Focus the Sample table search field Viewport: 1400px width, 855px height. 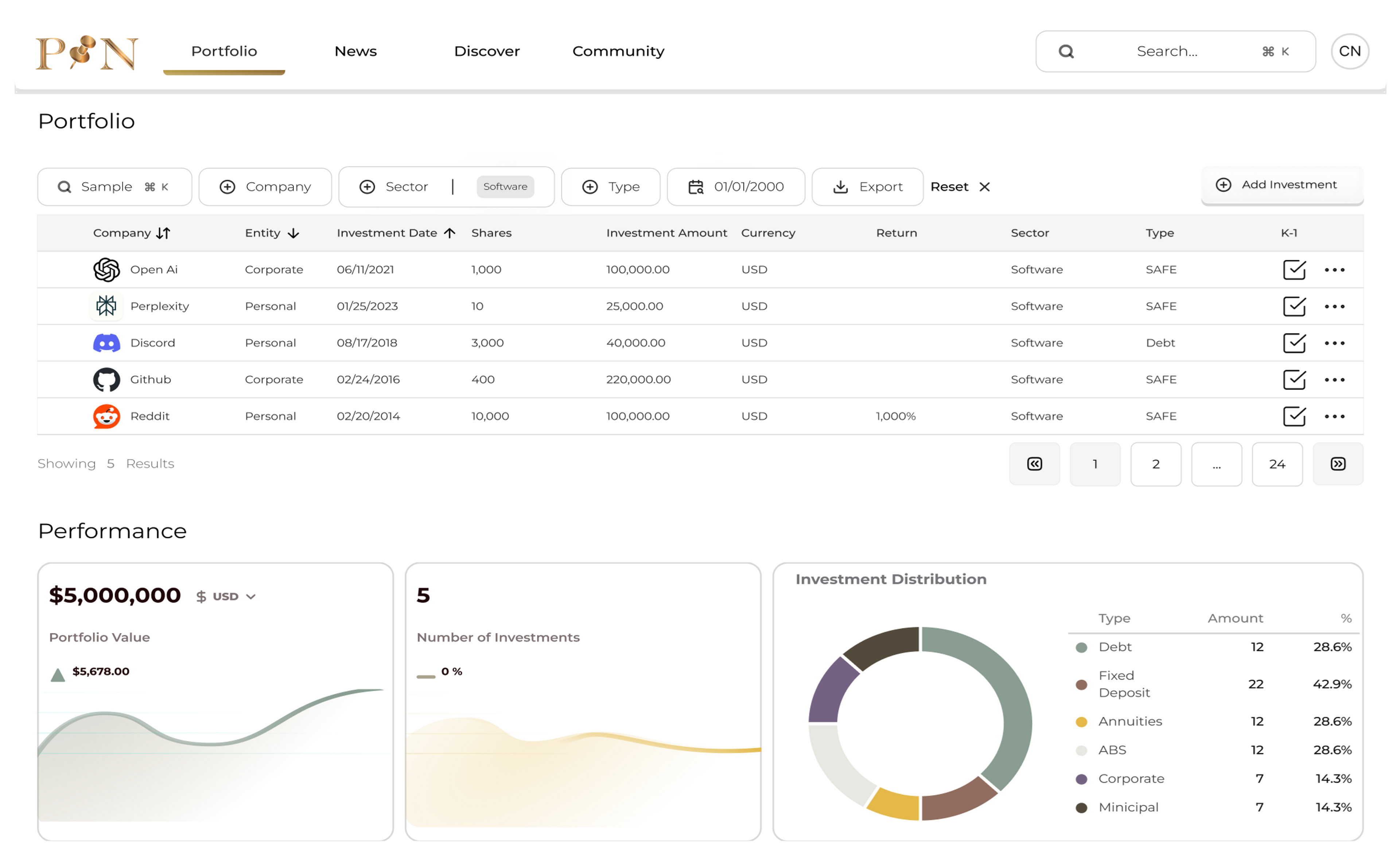[x=114, y=187]
